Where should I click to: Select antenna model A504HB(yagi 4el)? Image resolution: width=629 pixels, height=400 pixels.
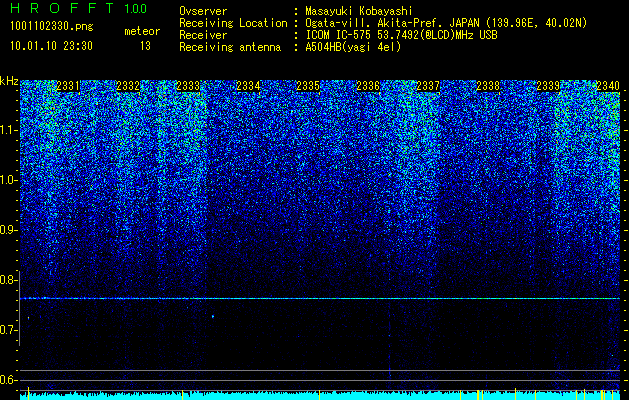pos(353,47)
